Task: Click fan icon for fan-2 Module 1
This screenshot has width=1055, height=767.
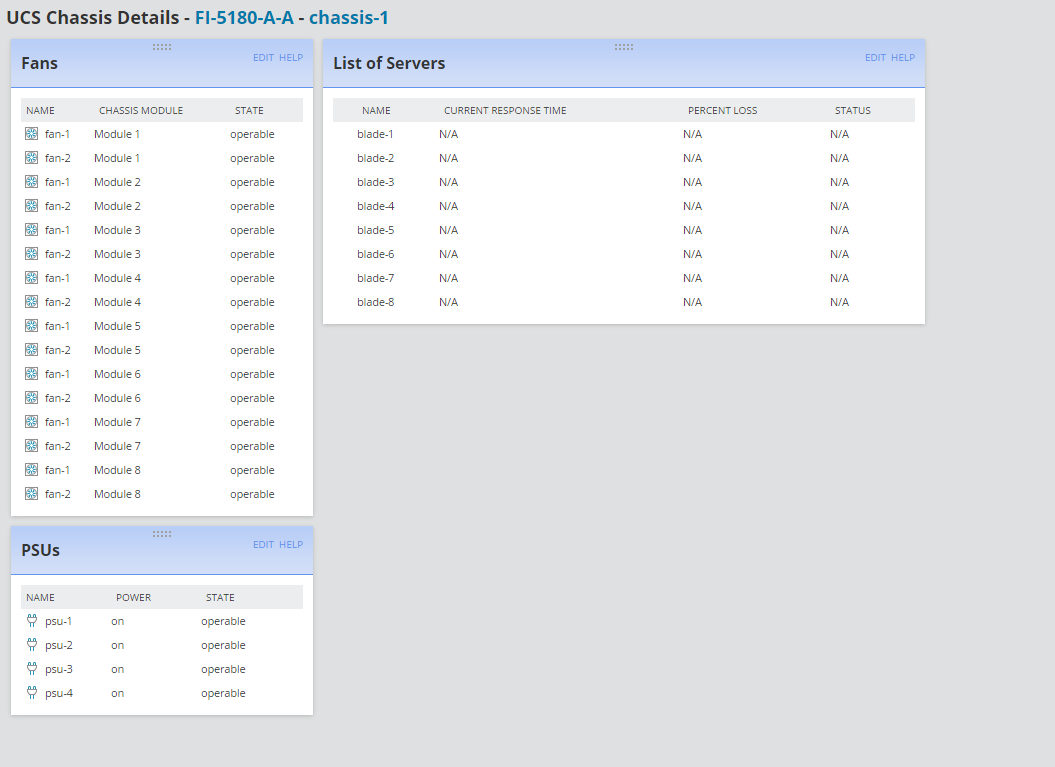Action: [32, 158]
